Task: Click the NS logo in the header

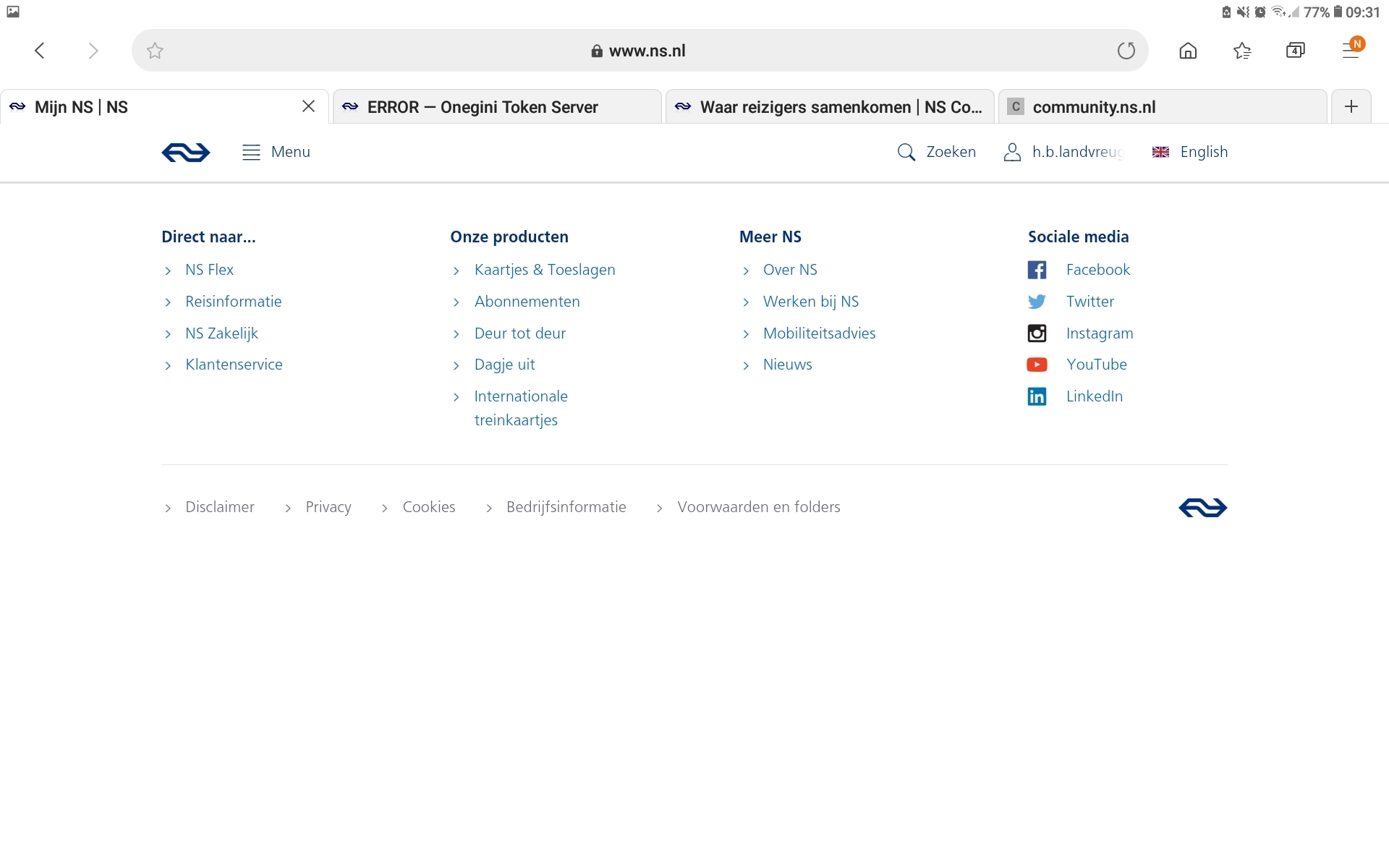Action: point(186,153)
